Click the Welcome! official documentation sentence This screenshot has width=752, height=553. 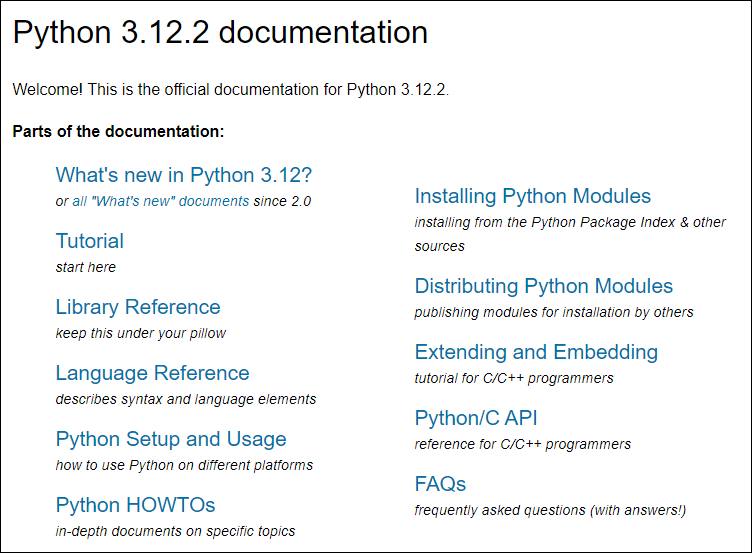(231, 90)
